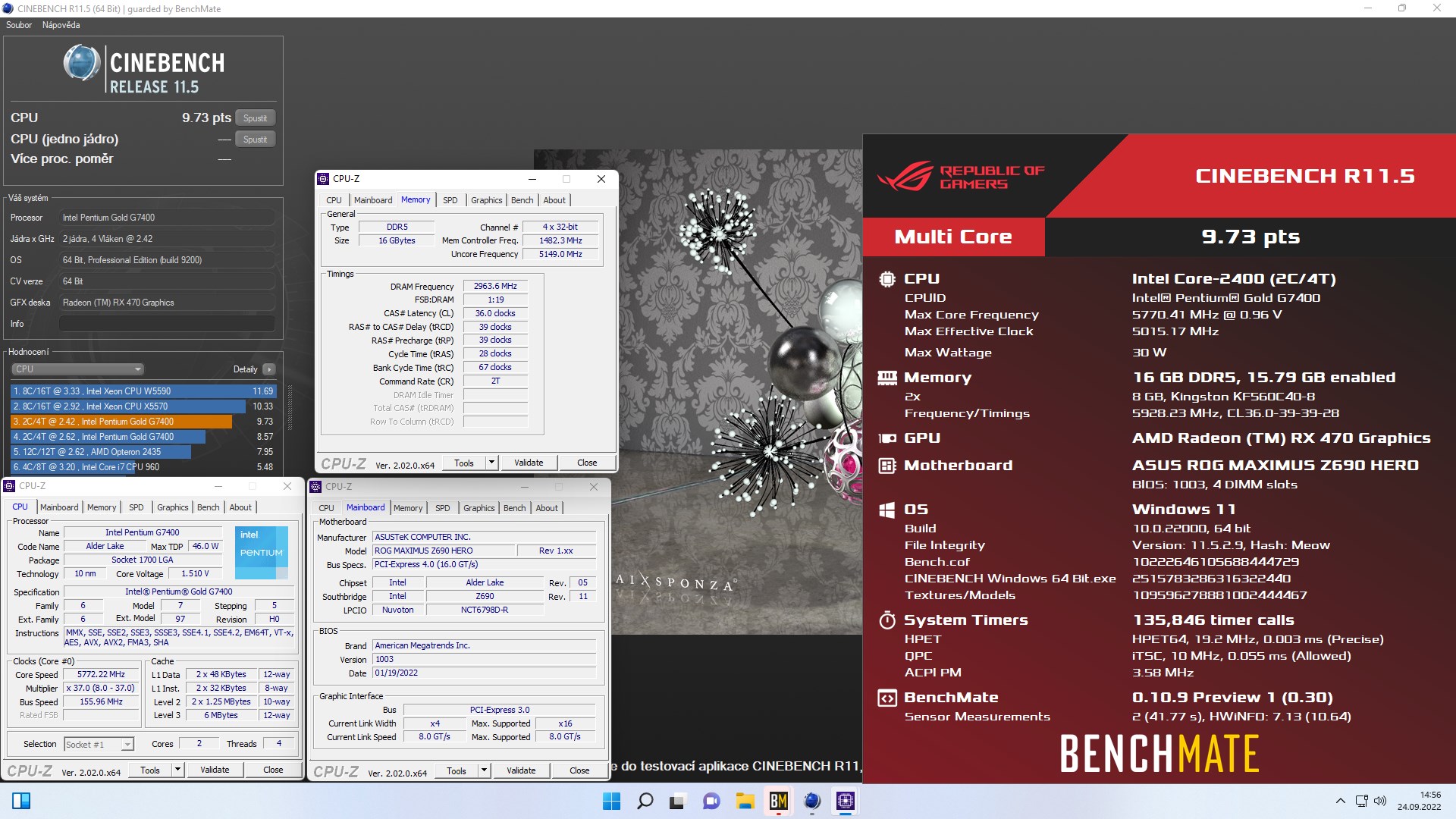This screenshot has height=819, width=1456.
Task: Click Close in CPU-Z Memory window
Action: click(x=587, y=463)
